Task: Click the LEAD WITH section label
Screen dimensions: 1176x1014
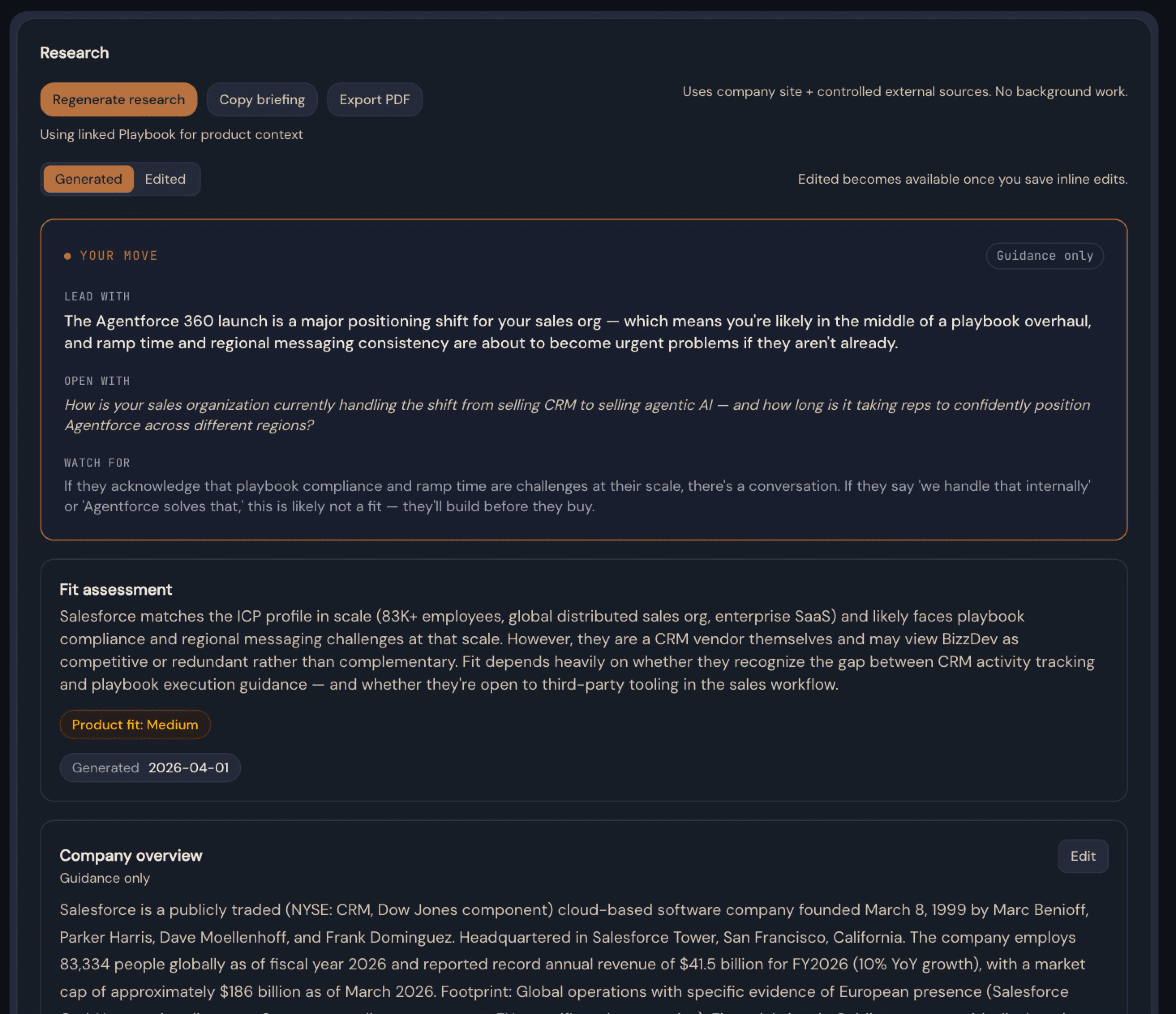Action: (97, 296)
